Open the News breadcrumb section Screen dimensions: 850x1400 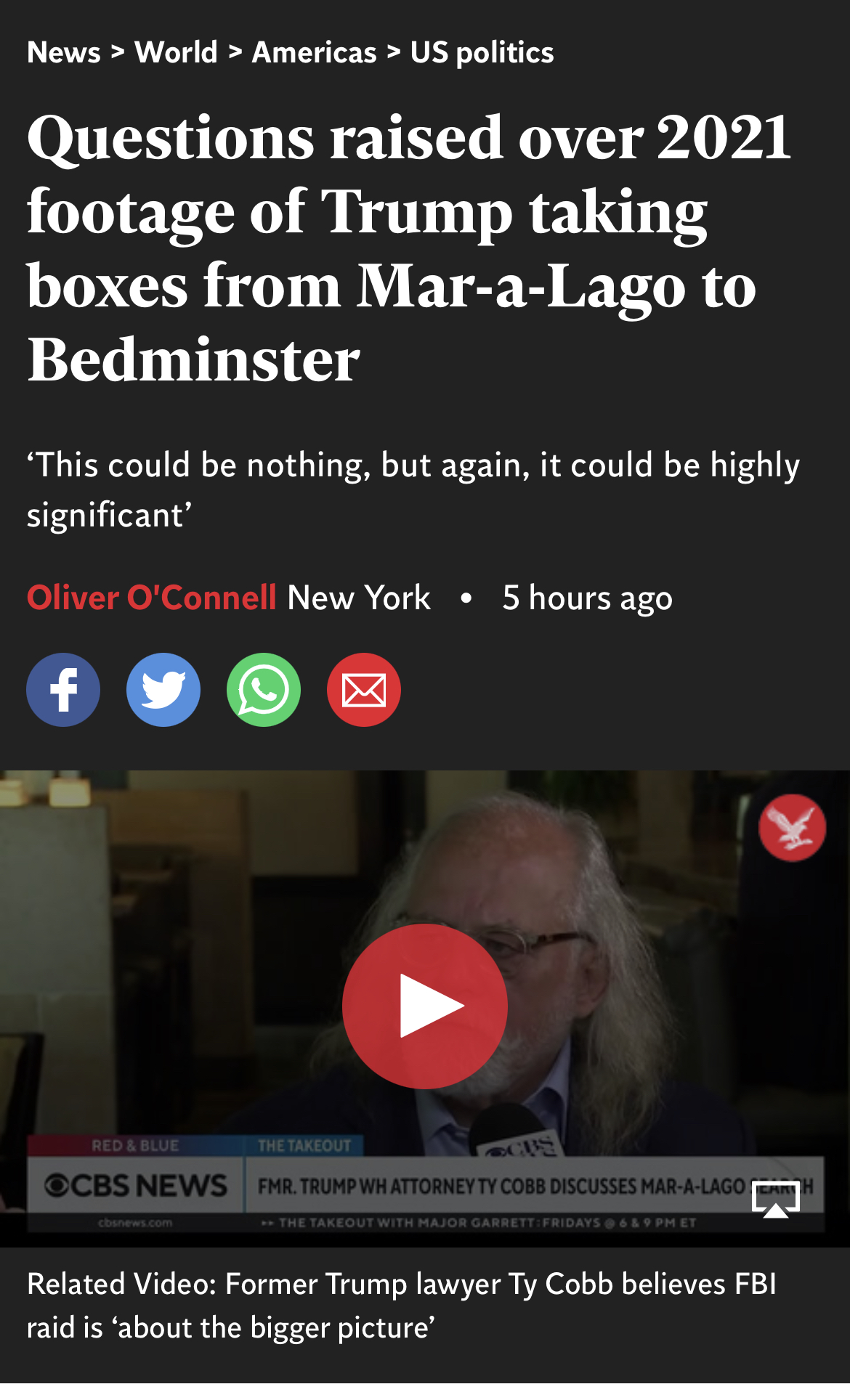(x=64, y=52)
